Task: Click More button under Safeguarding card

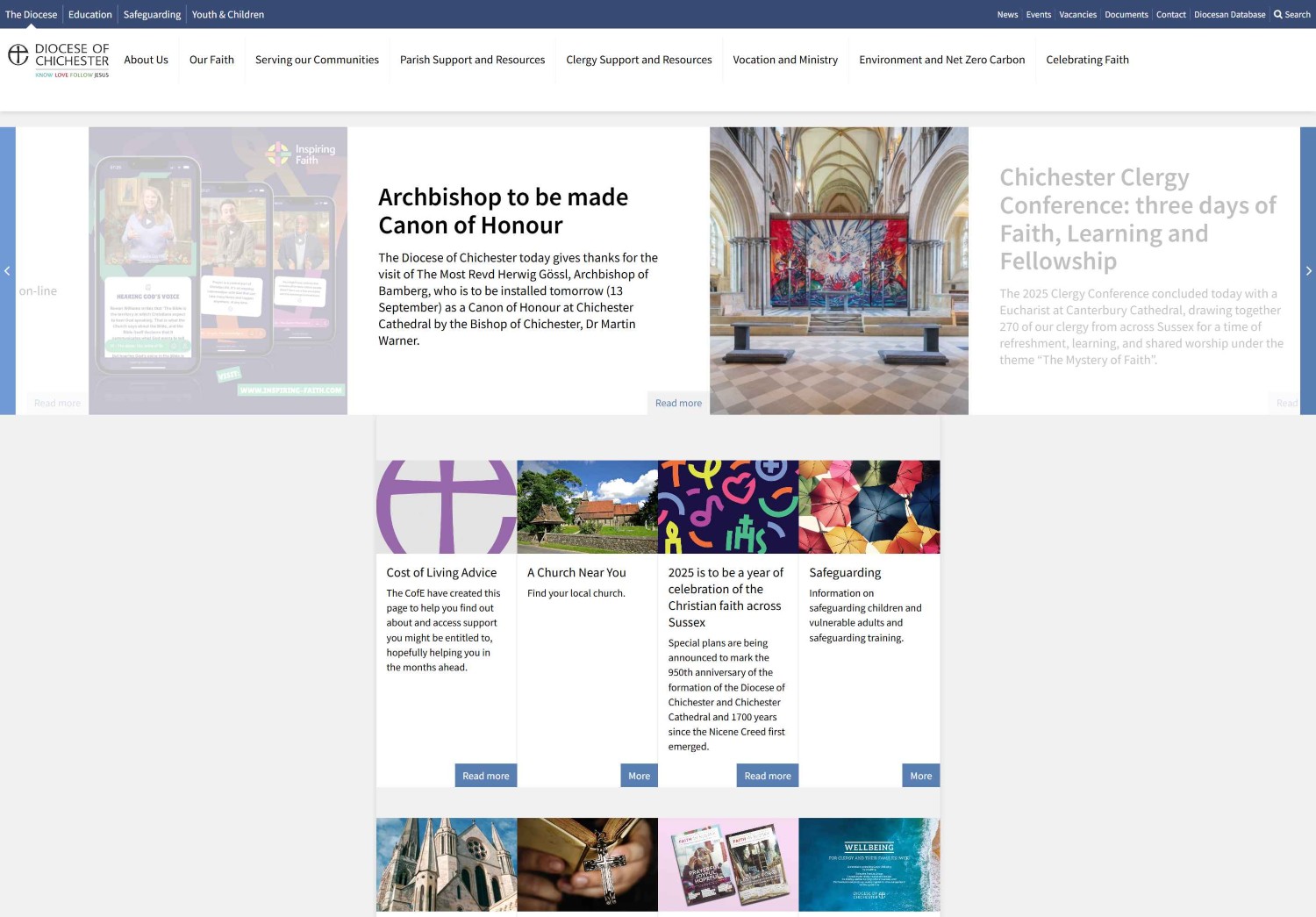Action: [x=920, y=776]
